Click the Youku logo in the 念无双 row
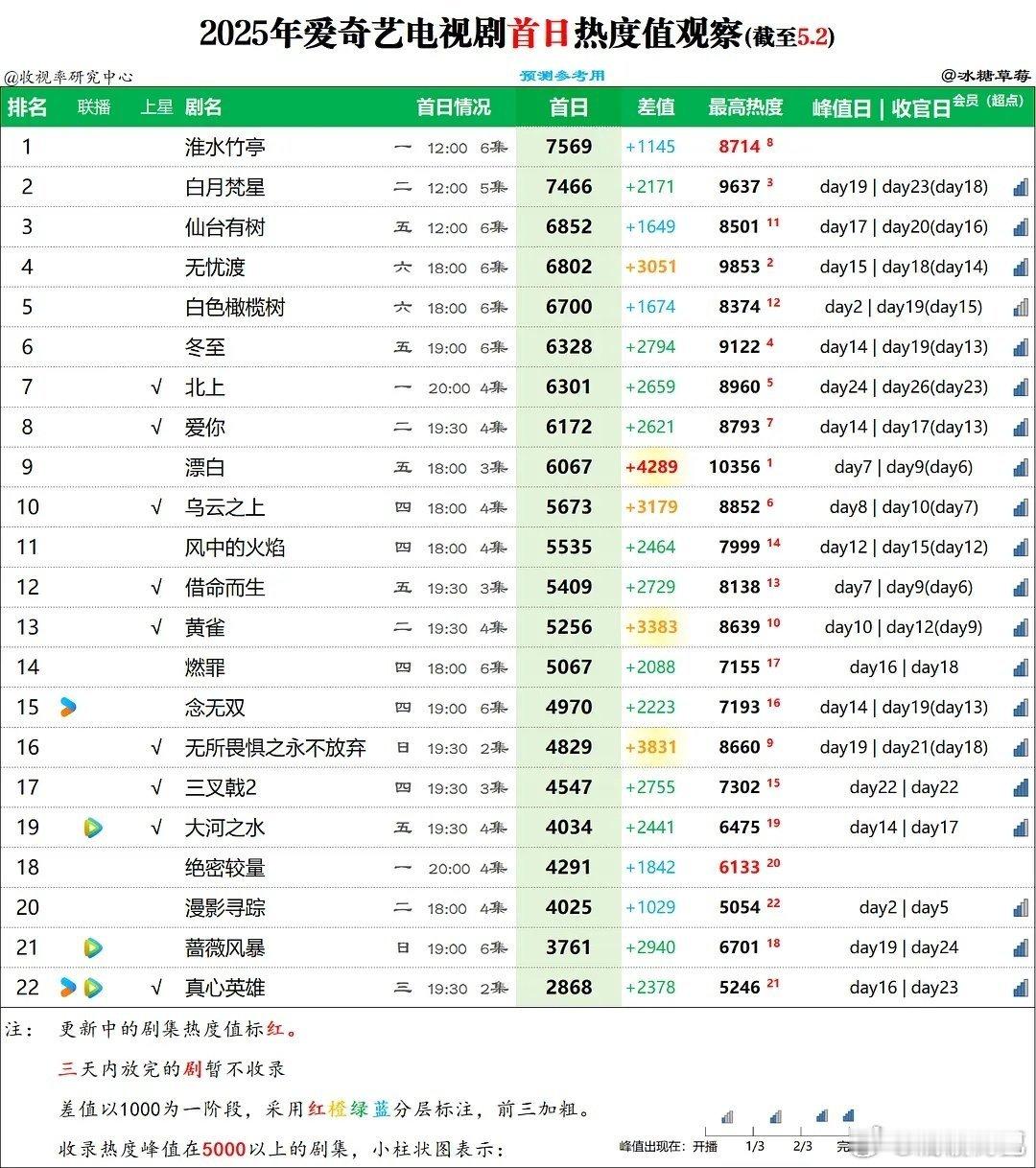 pyautogui.click(x=67, y=708)
